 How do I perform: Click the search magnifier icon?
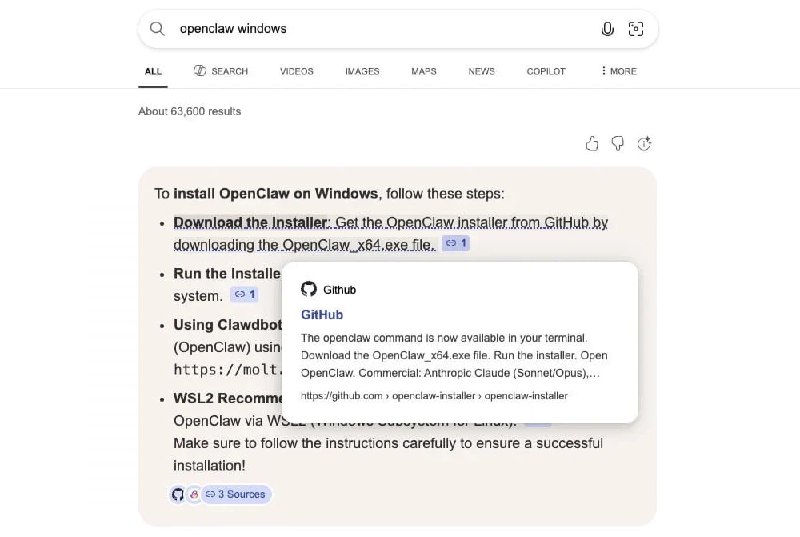tap(157, 29)
